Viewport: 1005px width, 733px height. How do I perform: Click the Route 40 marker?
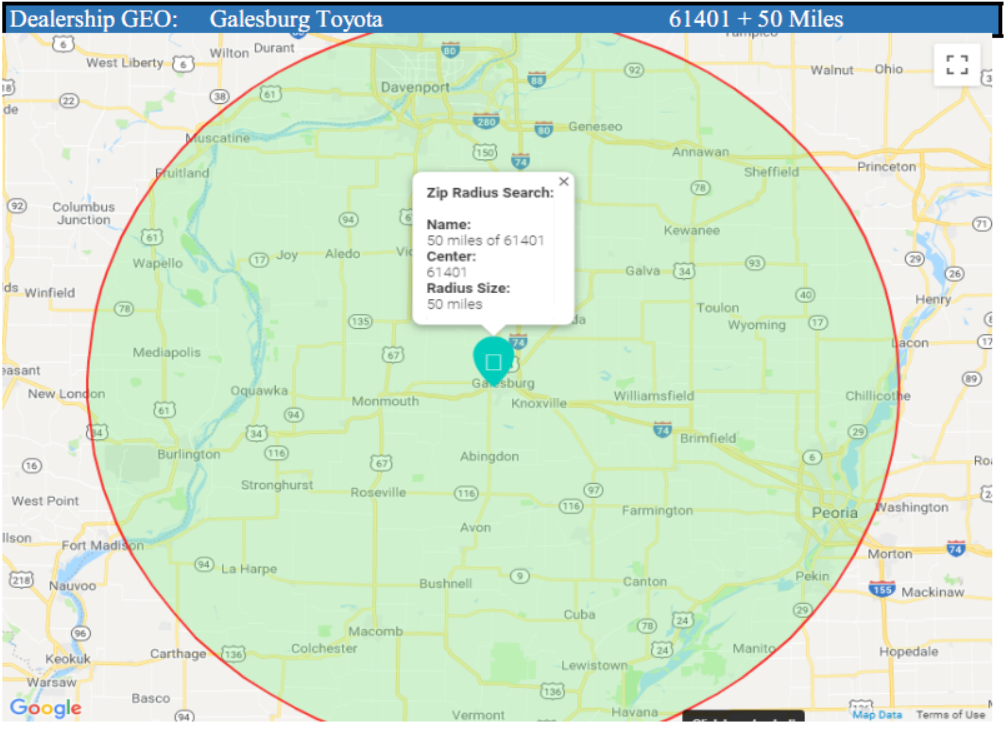point(805,295)
